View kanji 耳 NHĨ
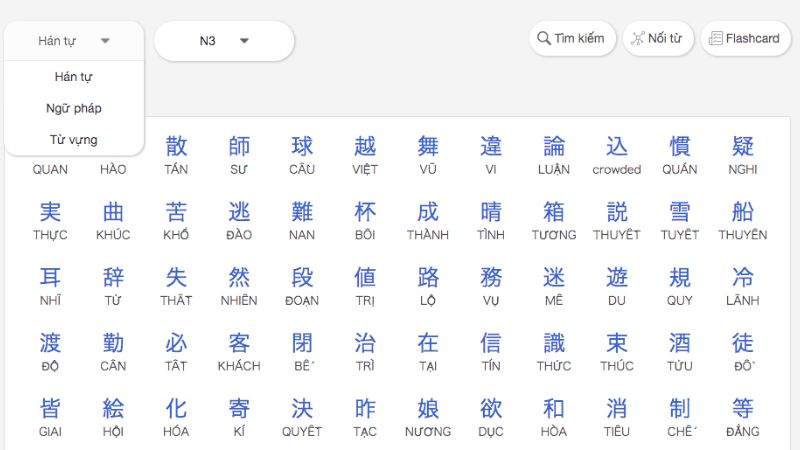800x450 pixels. pyautogui.click(x=50, y=286)
